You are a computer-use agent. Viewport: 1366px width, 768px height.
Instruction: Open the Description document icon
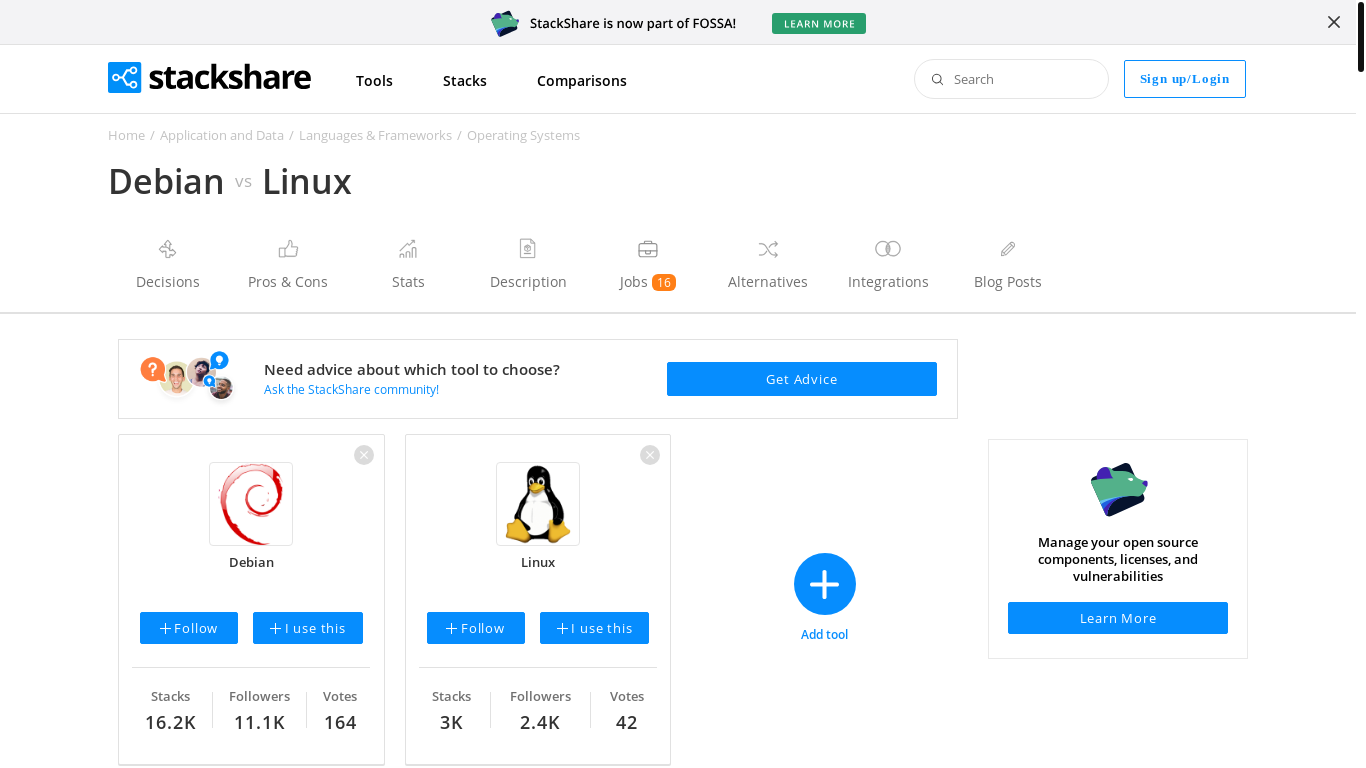pos(528,249)
